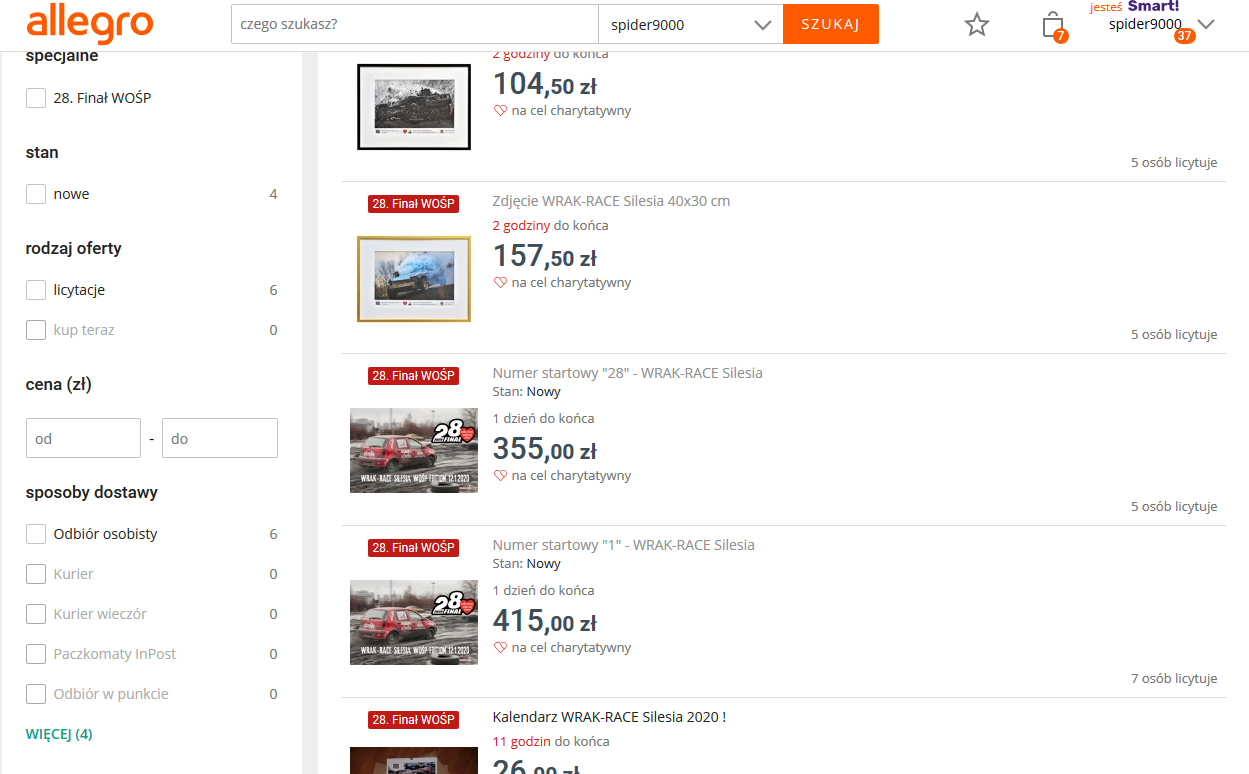1249x774 pixels.
Task: Open the favorites star icon
Action: 977,25
